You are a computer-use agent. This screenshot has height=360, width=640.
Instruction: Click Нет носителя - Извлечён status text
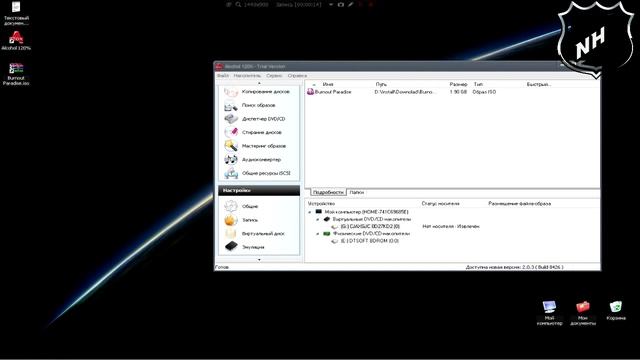click(451, 226)
